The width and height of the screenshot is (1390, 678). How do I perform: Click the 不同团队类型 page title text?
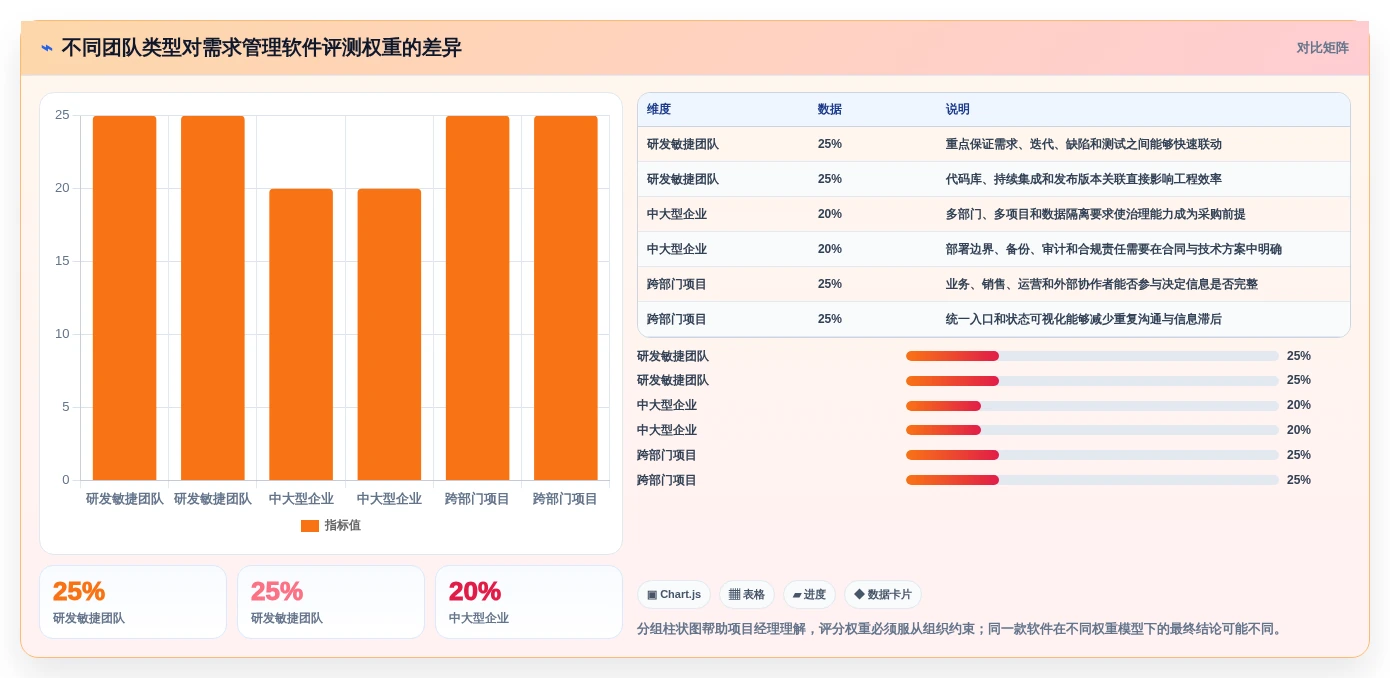click(262, 48)
